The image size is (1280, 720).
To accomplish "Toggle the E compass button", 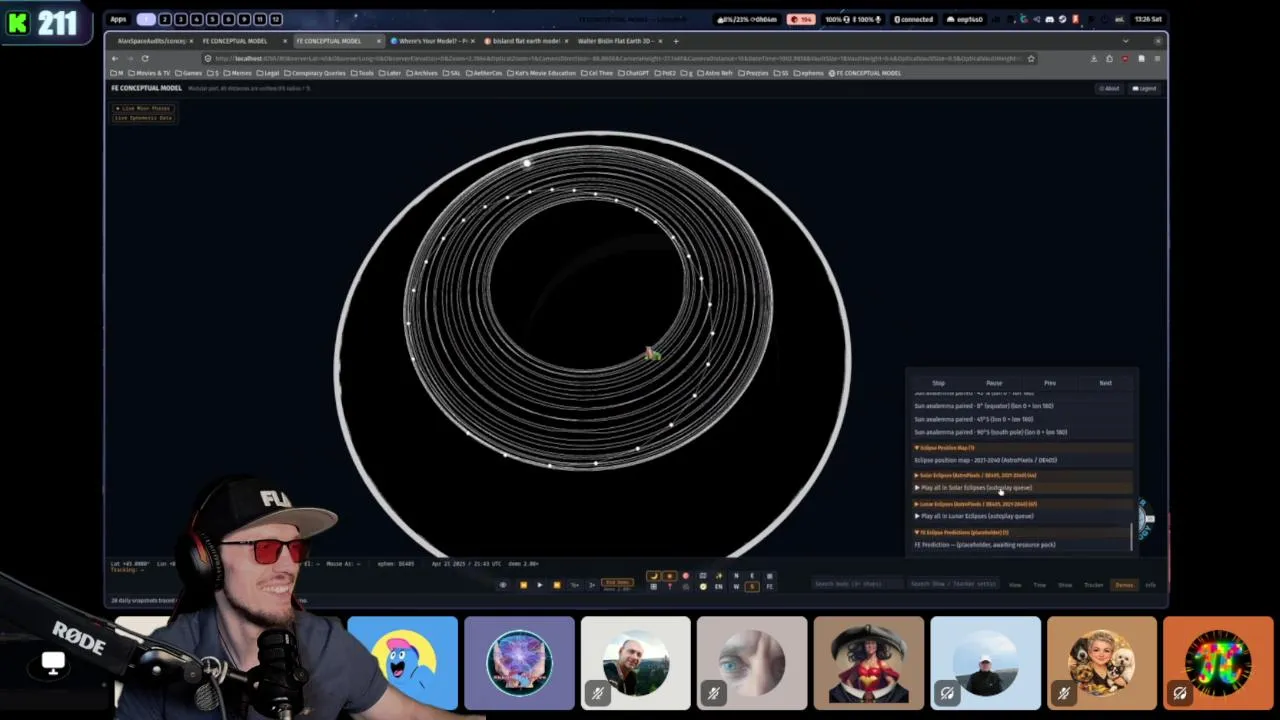I will click(x=752, y=576).
